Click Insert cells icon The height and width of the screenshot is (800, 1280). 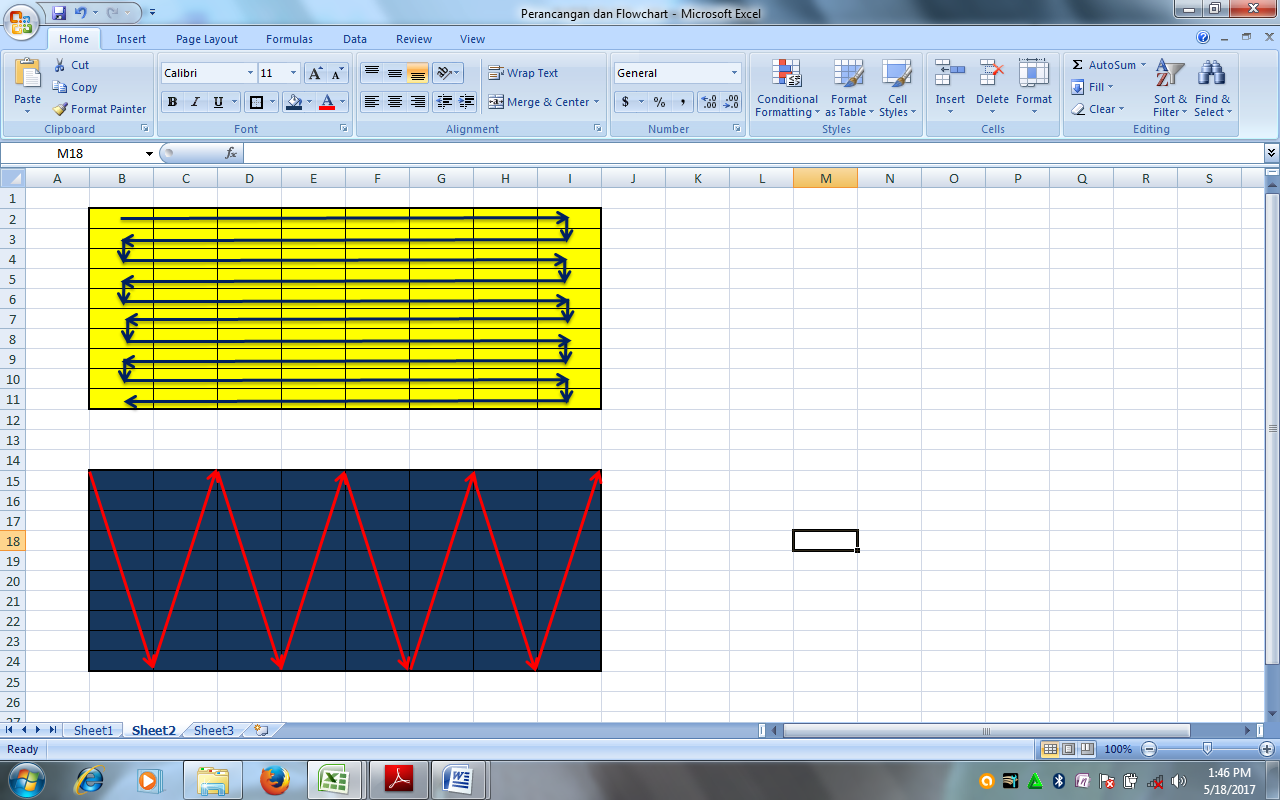click(950, 74)
